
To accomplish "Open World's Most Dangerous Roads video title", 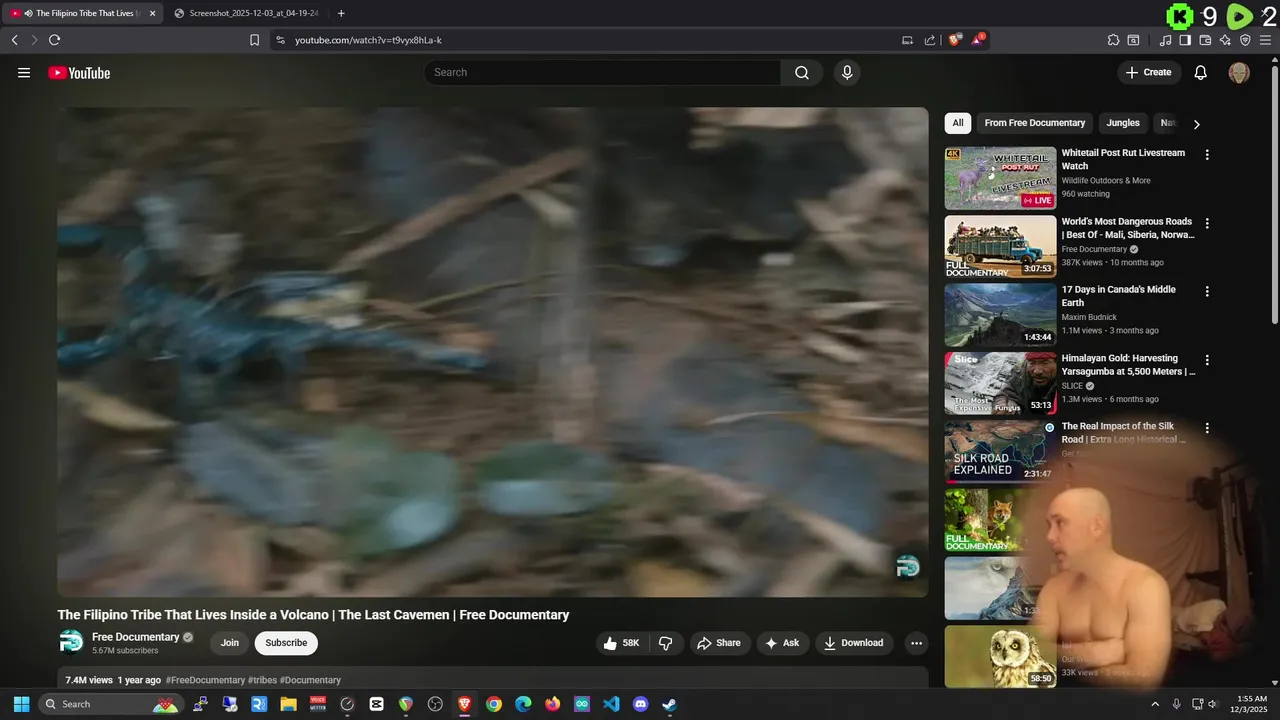I will [x=1128, y=228].
